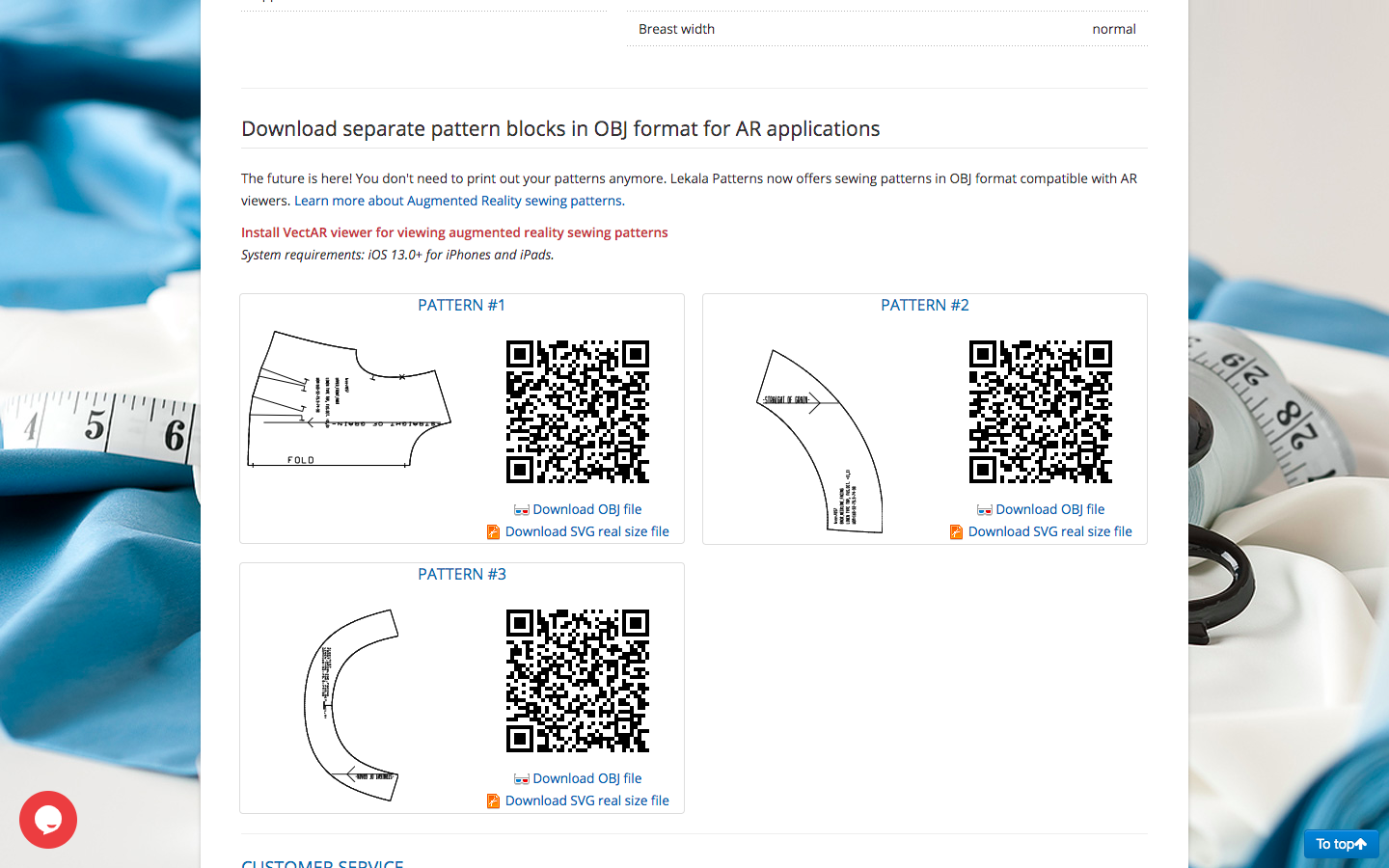Click the Pattern #3 QR code
This screenshot has height=868, width=1389.
click(x=578, y=681)
